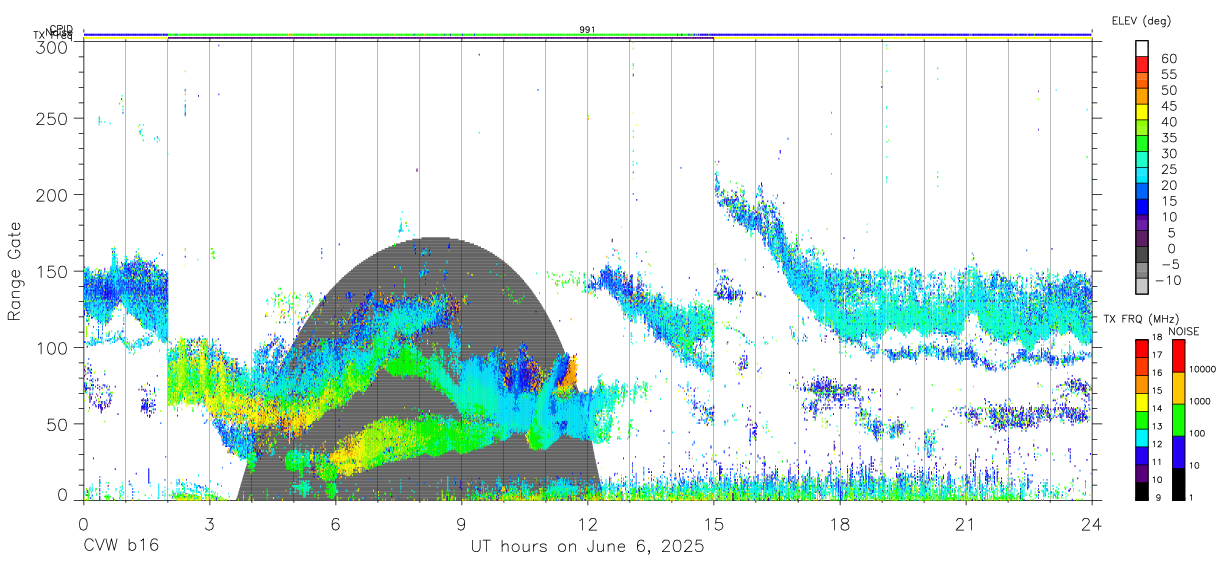Click x-axis hour tick label '15'
Viewport: 1228px width, 567px height.
click(713, 524)
